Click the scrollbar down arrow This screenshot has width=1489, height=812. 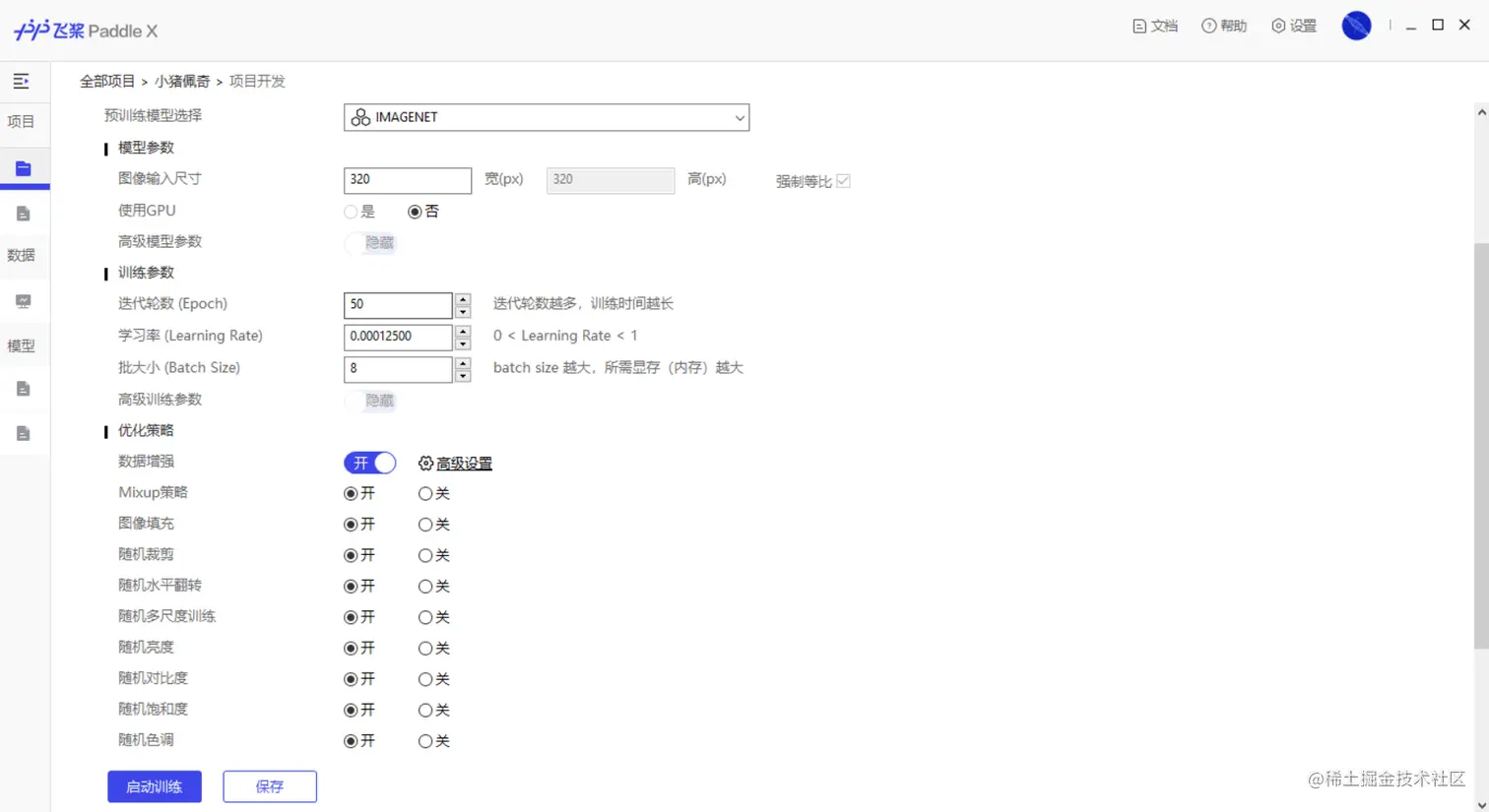tap(1481, 803)
